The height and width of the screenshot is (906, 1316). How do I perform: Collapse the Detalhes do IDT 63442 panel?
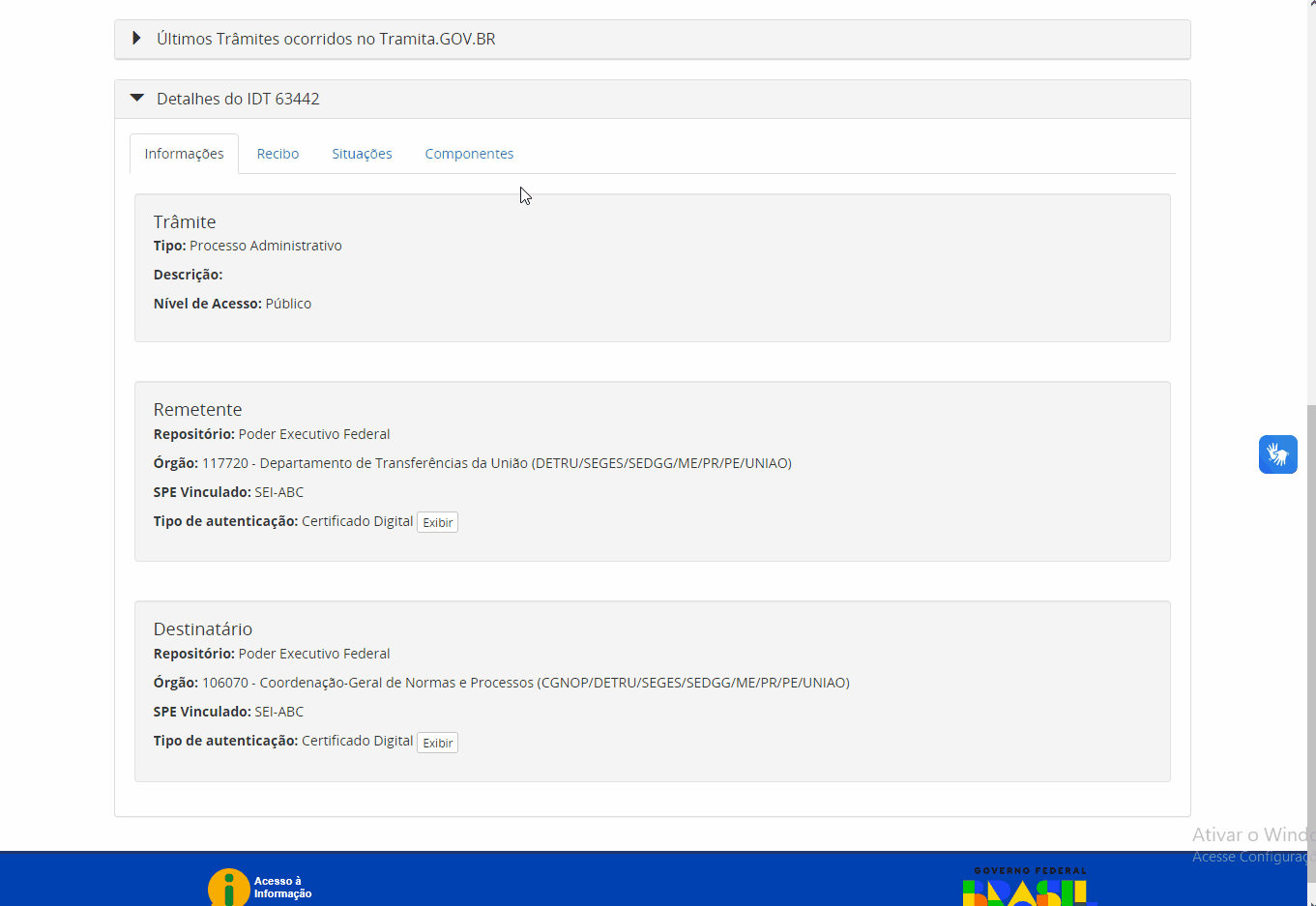652,100
